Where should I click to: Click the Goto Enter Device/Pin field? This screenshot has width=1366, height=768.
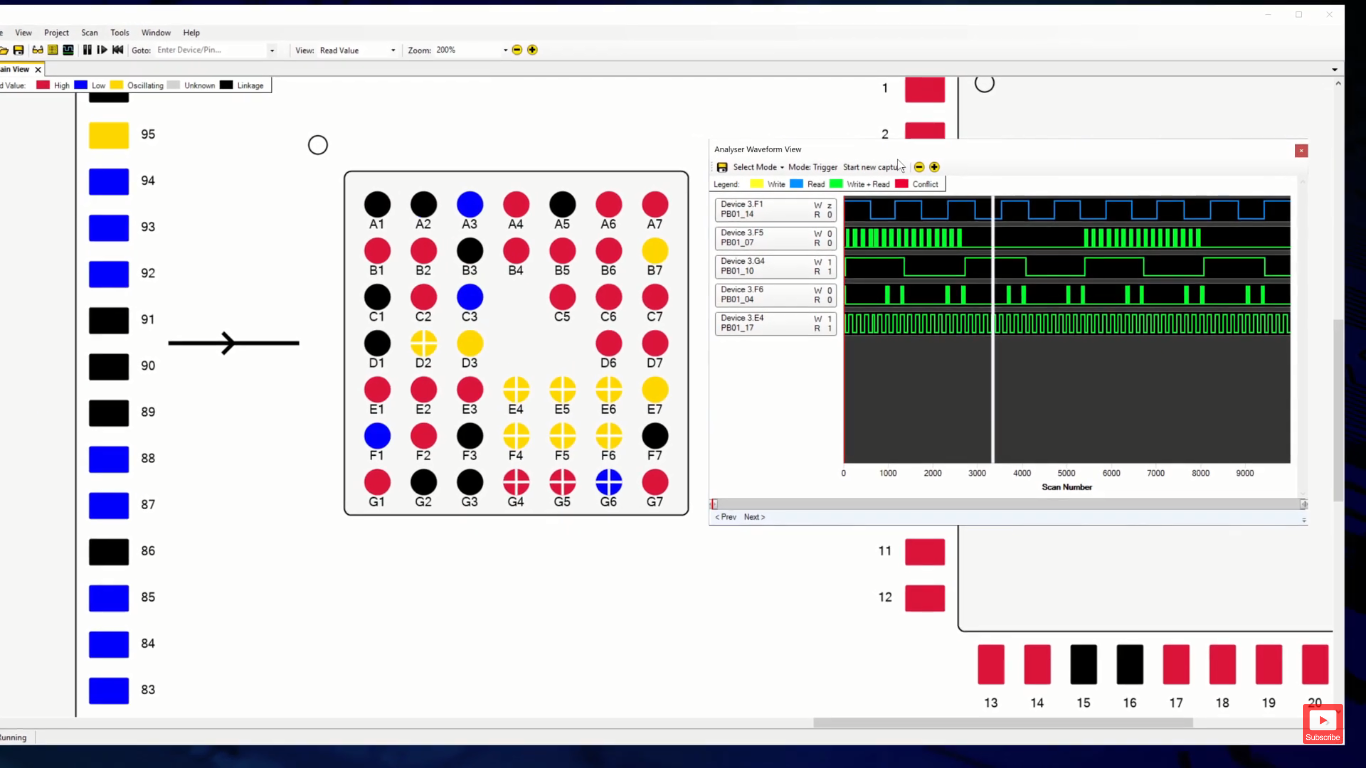(210, 50)
